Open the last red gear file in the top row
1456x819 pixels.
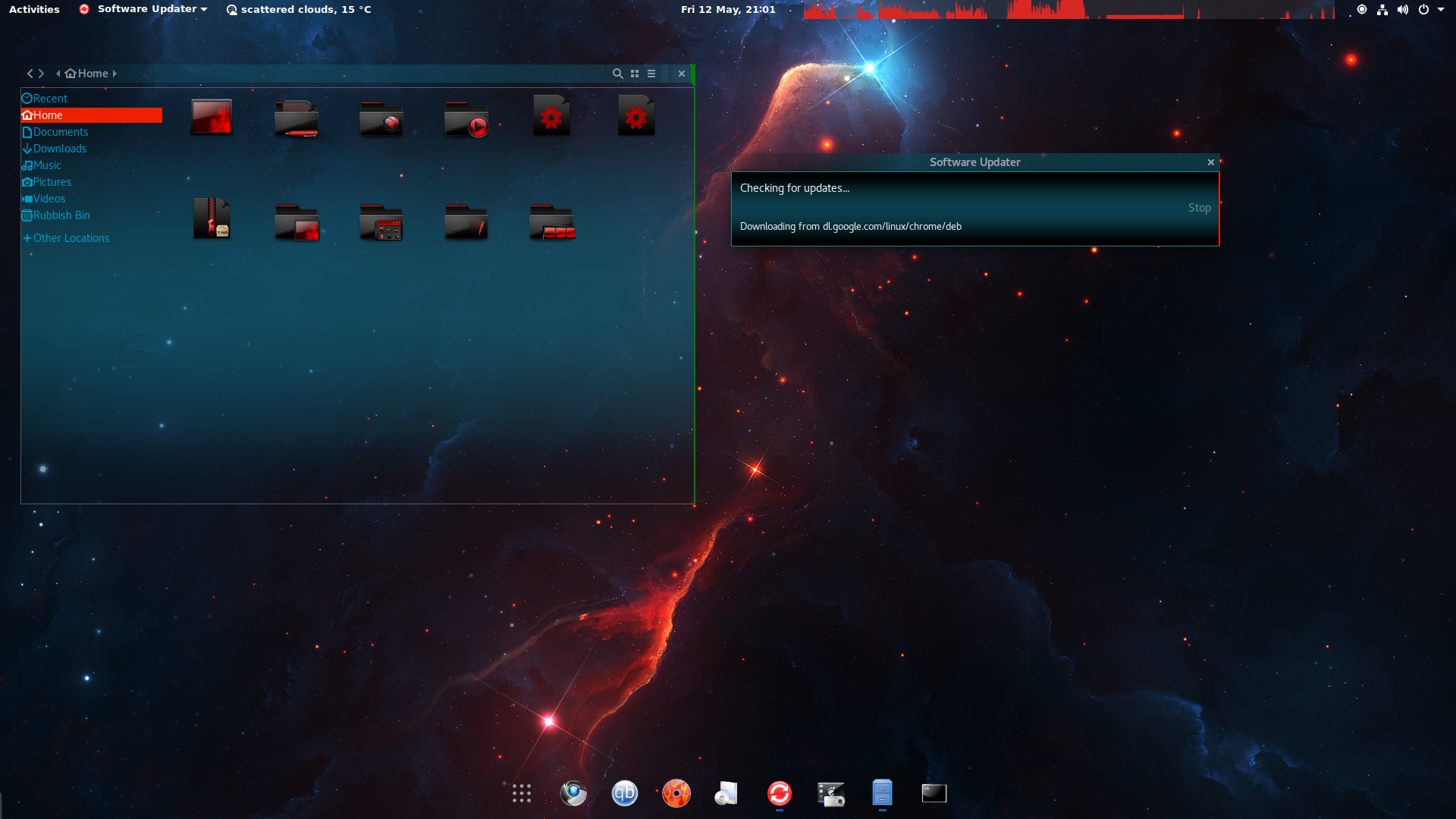[x=636, y=115]
